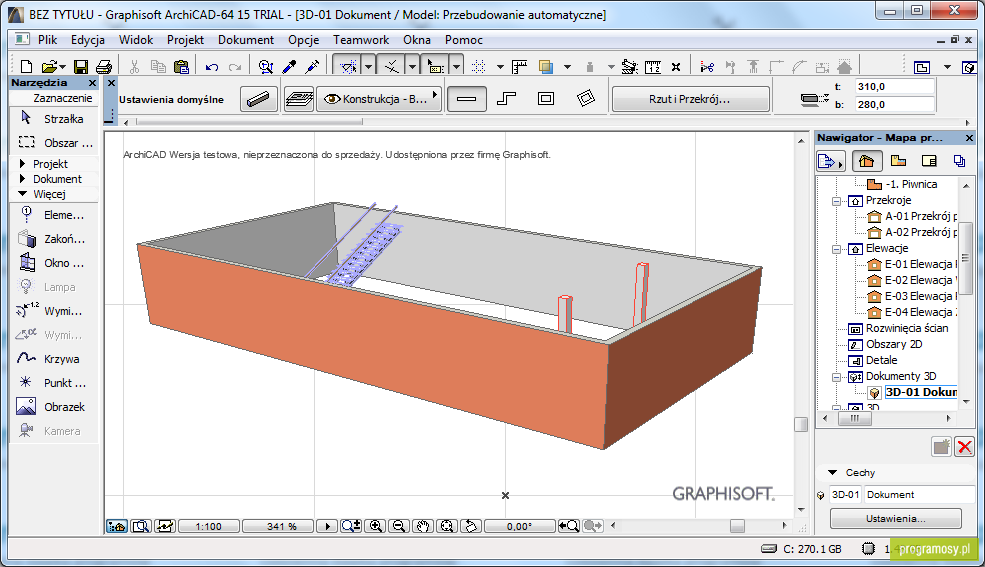Open the Teamwork menu
The image size is (985, 567).
[361, 40]
